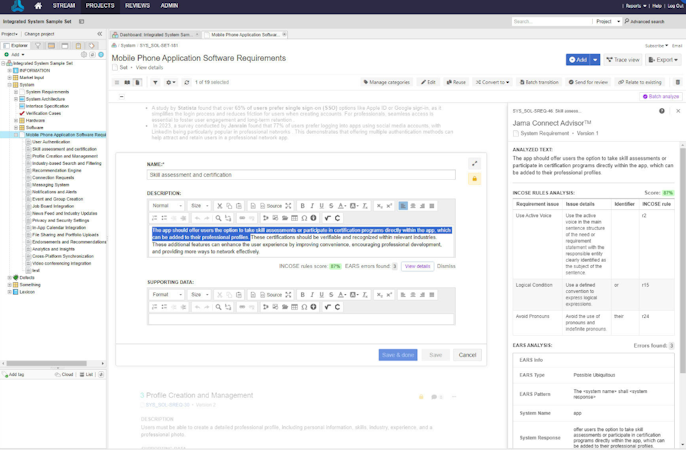Open the paragraph format Normal dropdown
The width and height of the screenshot is (686, 450).
tap(167, 206)
